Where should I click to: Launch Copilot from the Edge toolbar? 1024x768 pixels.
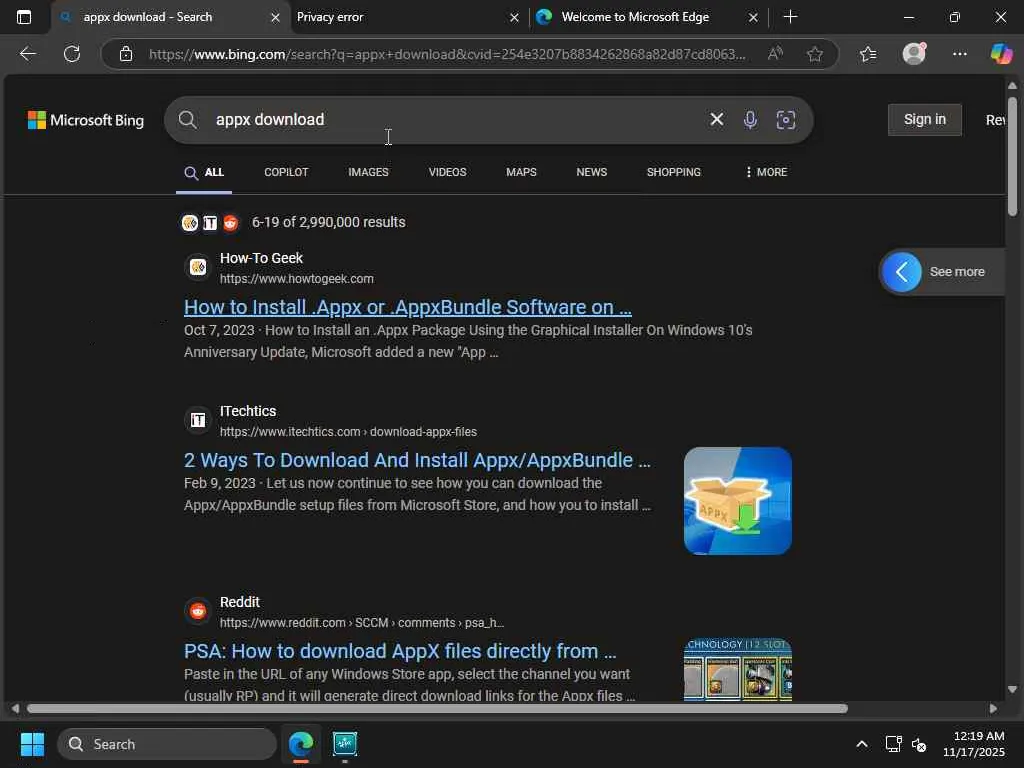click(1001, 54)
